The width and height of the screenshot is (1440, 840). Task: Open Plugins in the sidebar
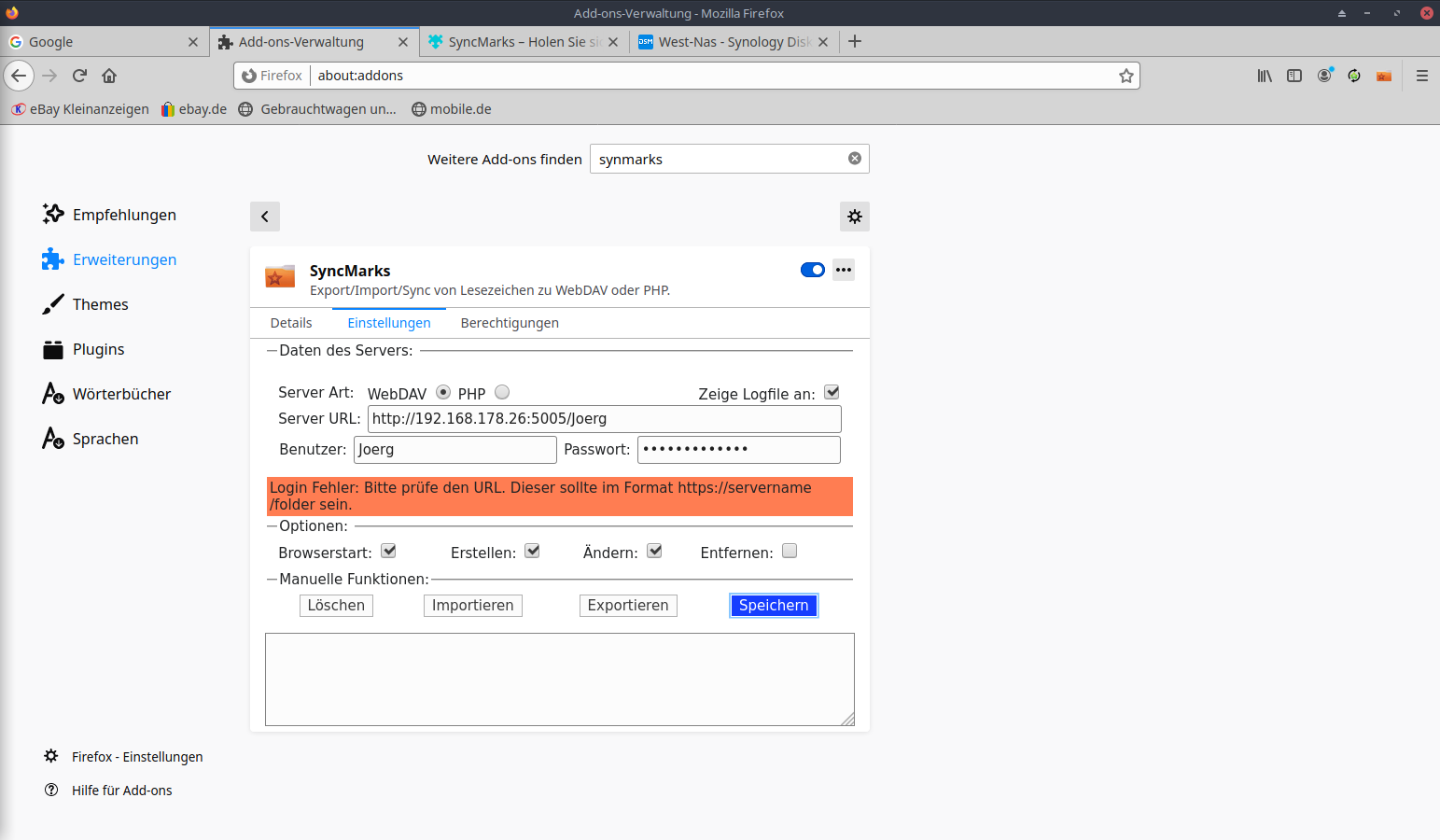(84, 349)
